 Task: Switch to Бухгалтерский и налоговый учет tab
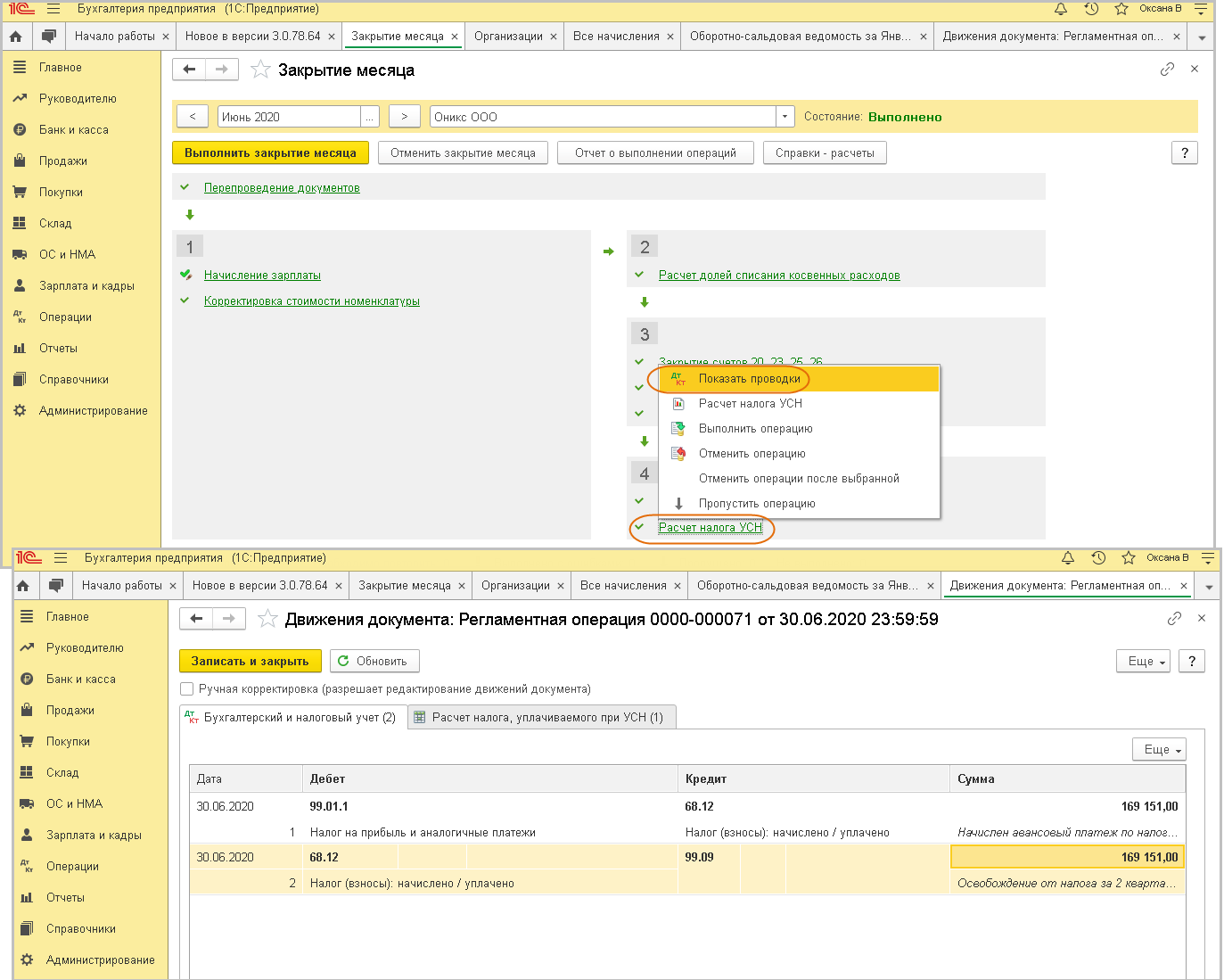(293, 717)
